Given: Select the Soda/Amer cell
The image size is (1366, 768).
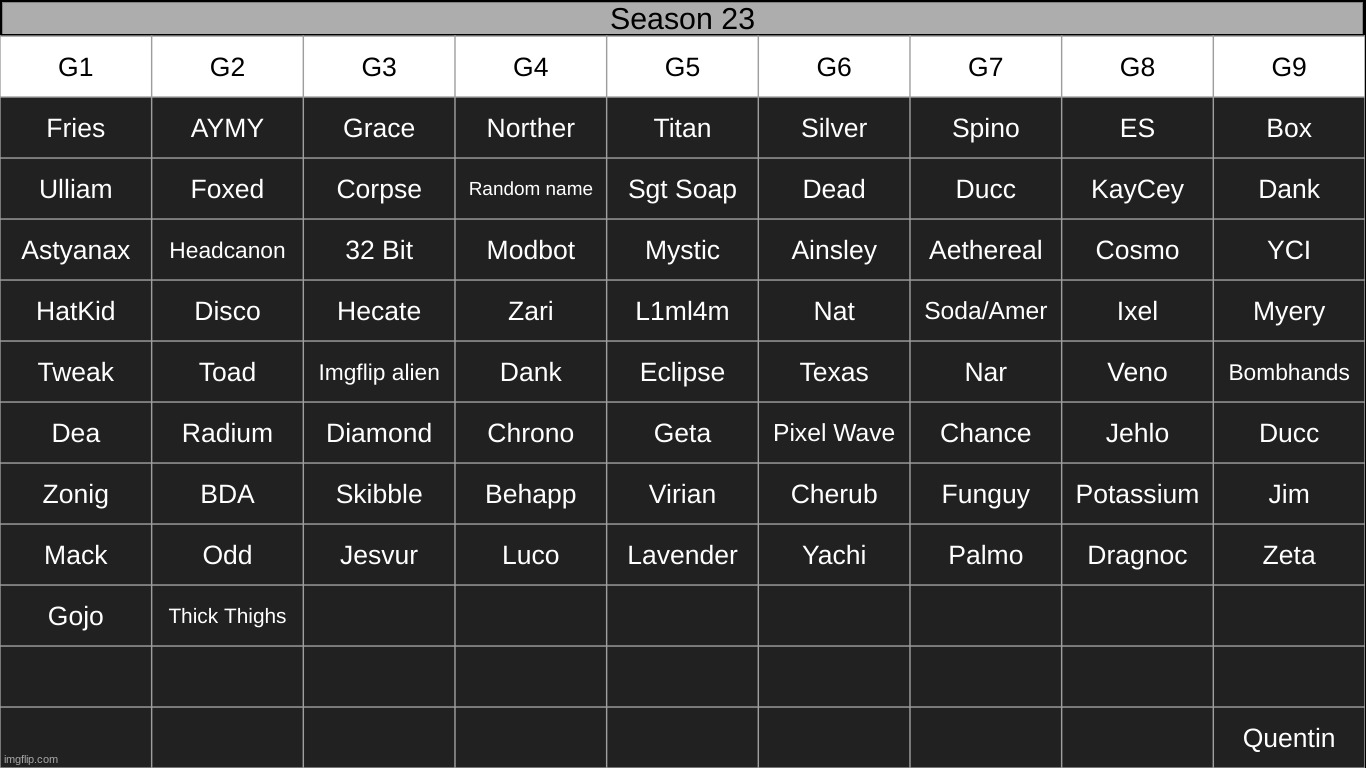Looking at the screenshot, I should pyautogui.click(x=985, y=311).
